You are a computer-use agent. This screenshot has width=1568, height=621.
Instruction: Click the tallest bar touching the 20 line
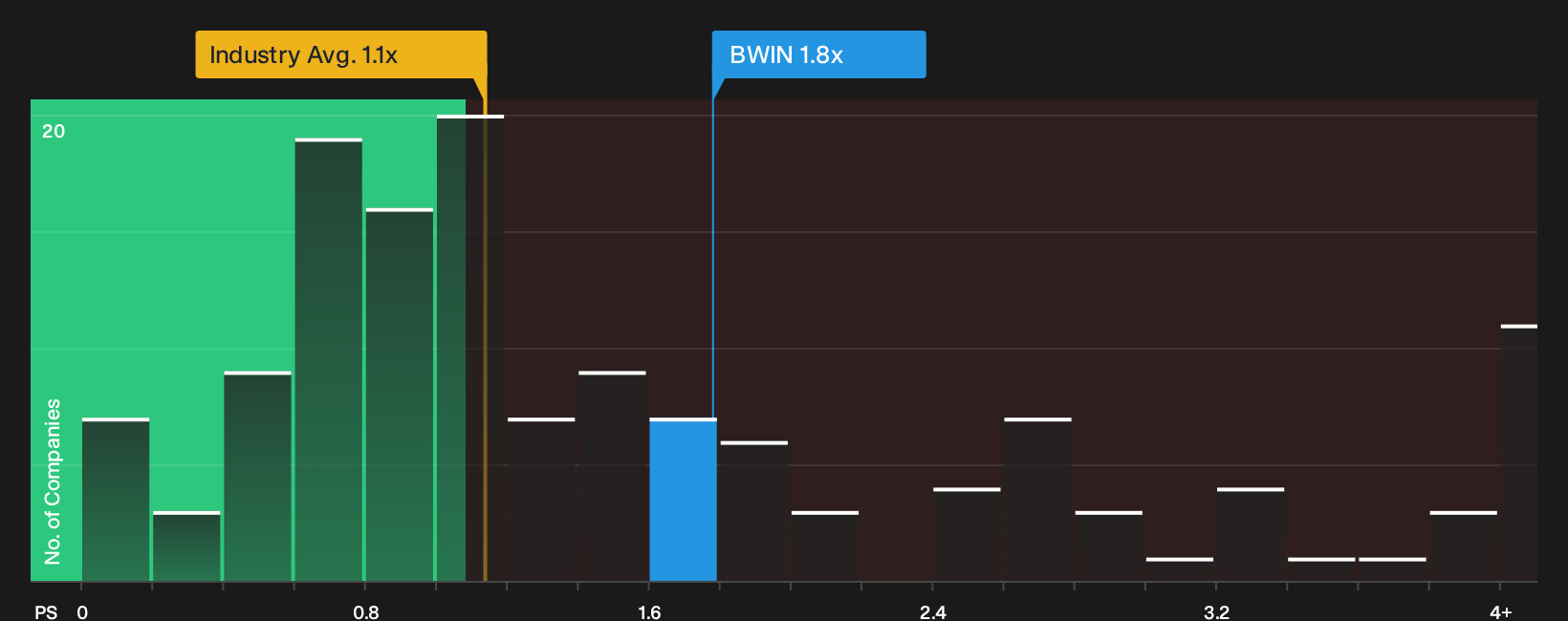point(470,348)
